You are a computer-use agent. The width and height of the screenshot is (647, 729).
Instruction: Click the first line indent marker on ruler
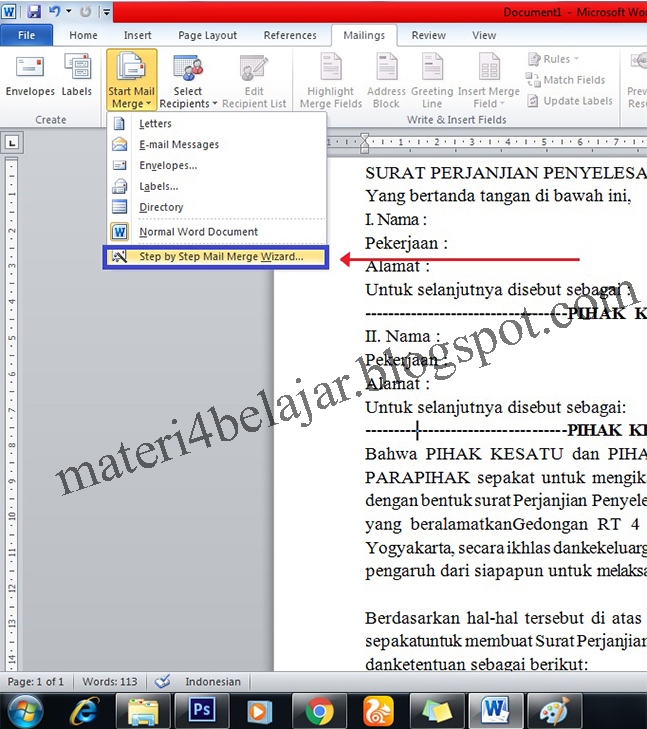(364, 138)
